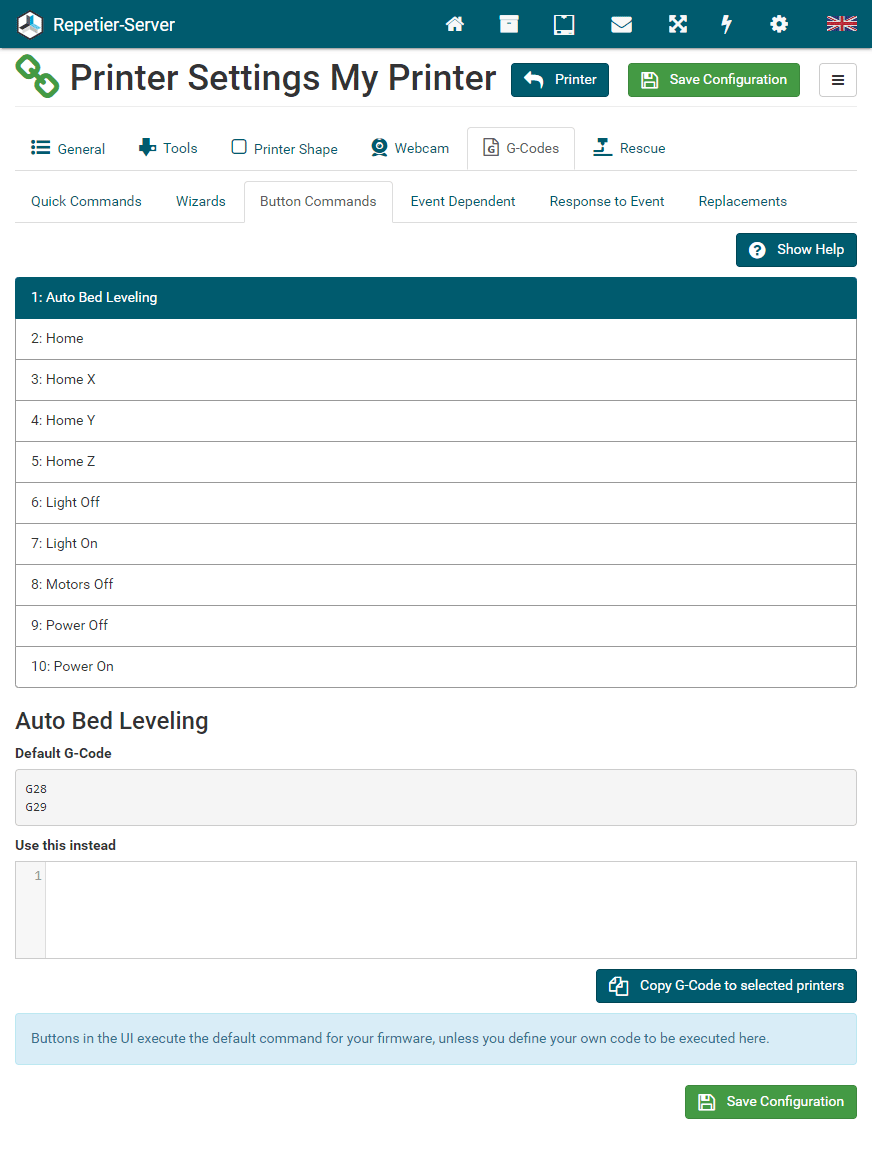Open the archive box icon in navbar
Viewport: 872px width, 1149px height.
pos(509,24)
